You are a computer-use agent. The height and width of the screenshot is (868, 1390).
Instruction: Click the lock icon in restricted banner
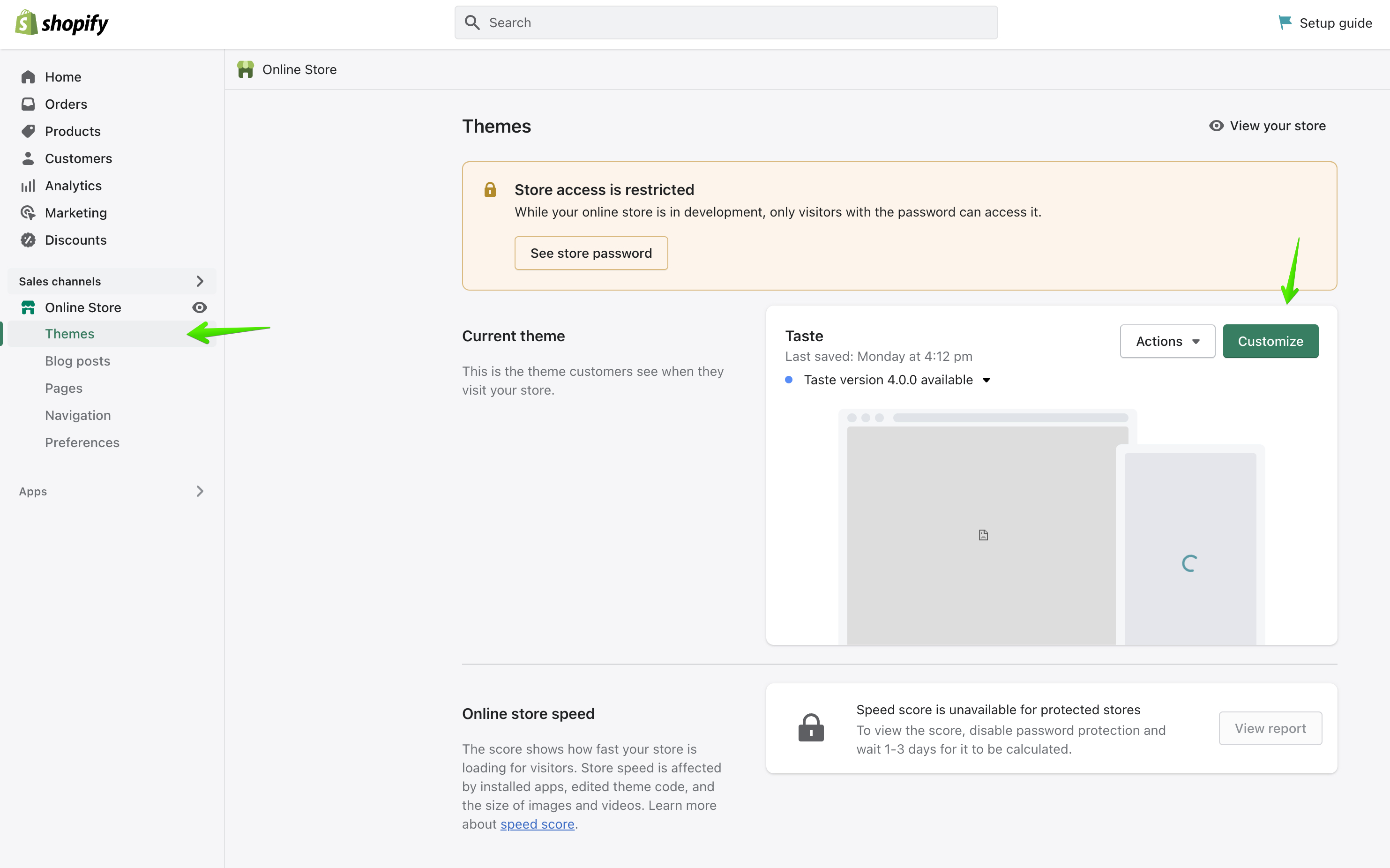490,189
